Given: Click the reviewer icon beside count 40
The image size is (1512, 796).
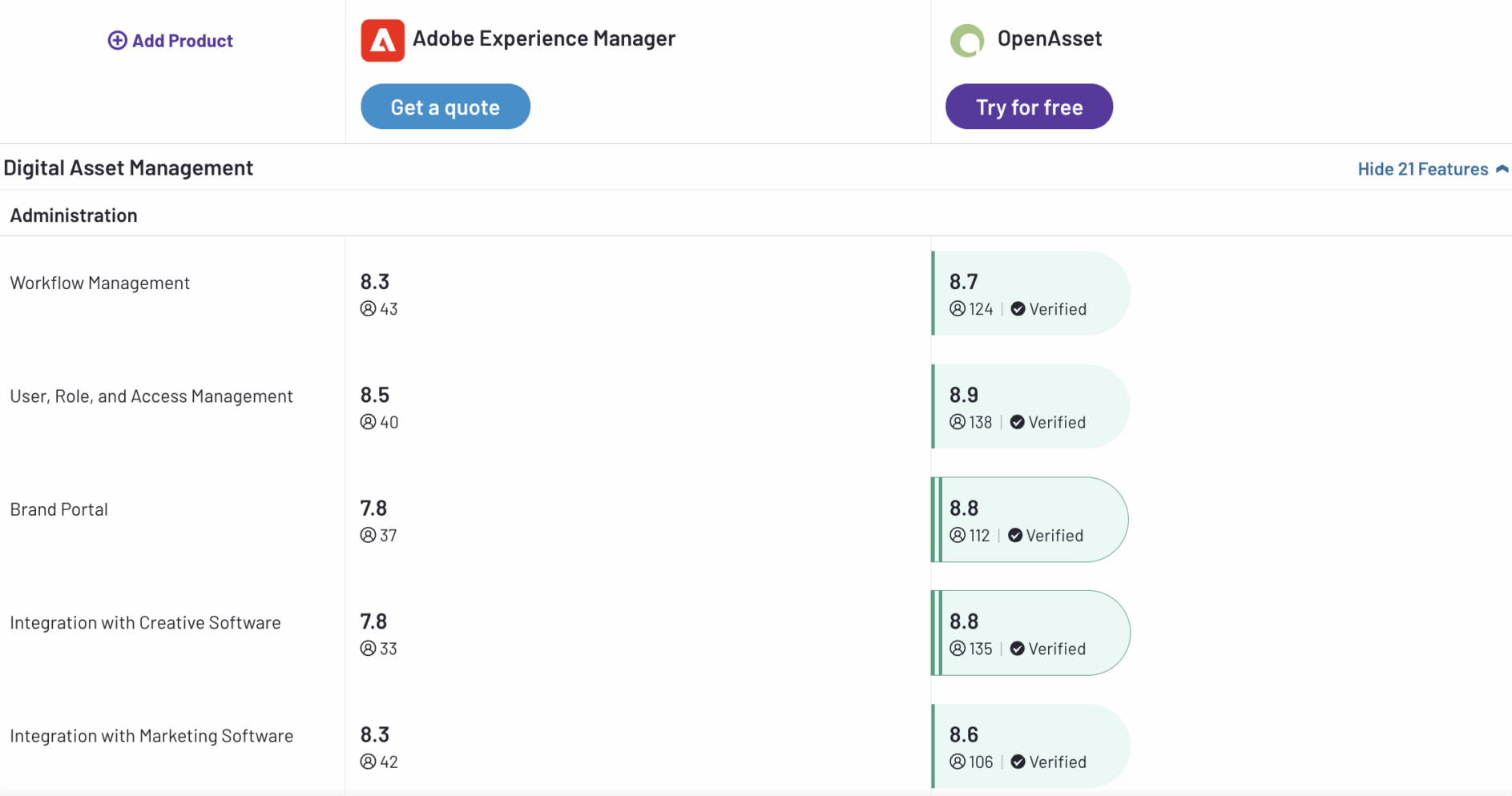Looking at the screenshot, I should [368, 422].
